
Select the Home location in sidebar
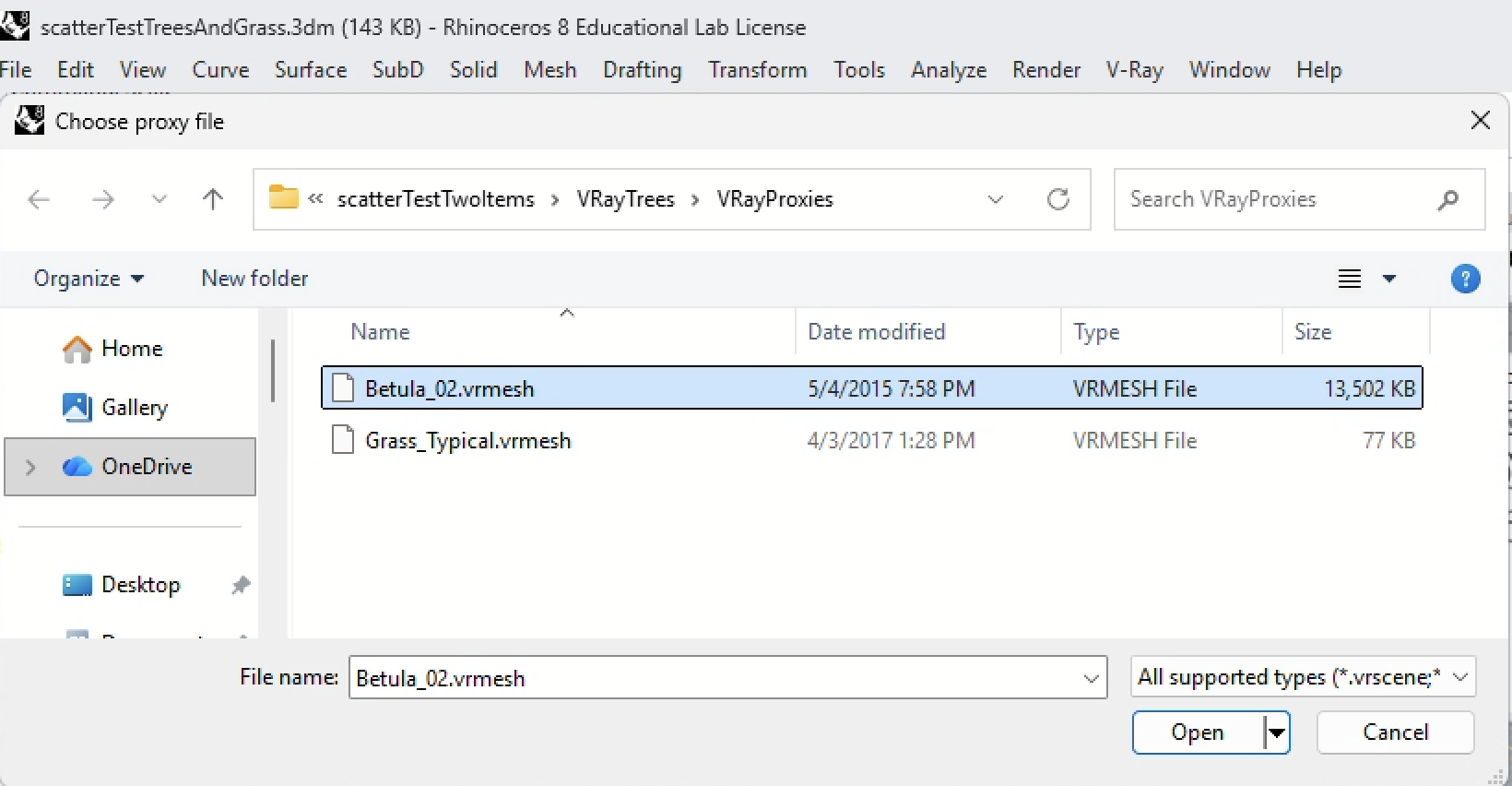pyautogui.click(x=131, y=349)
